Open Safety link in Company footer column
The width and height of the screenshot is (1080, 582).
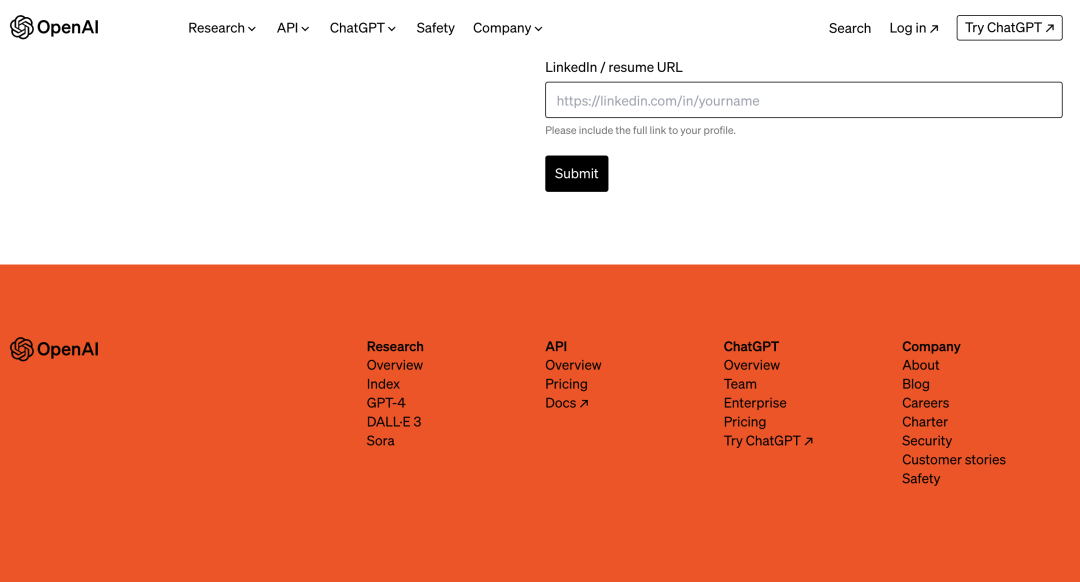click(920, 479)
